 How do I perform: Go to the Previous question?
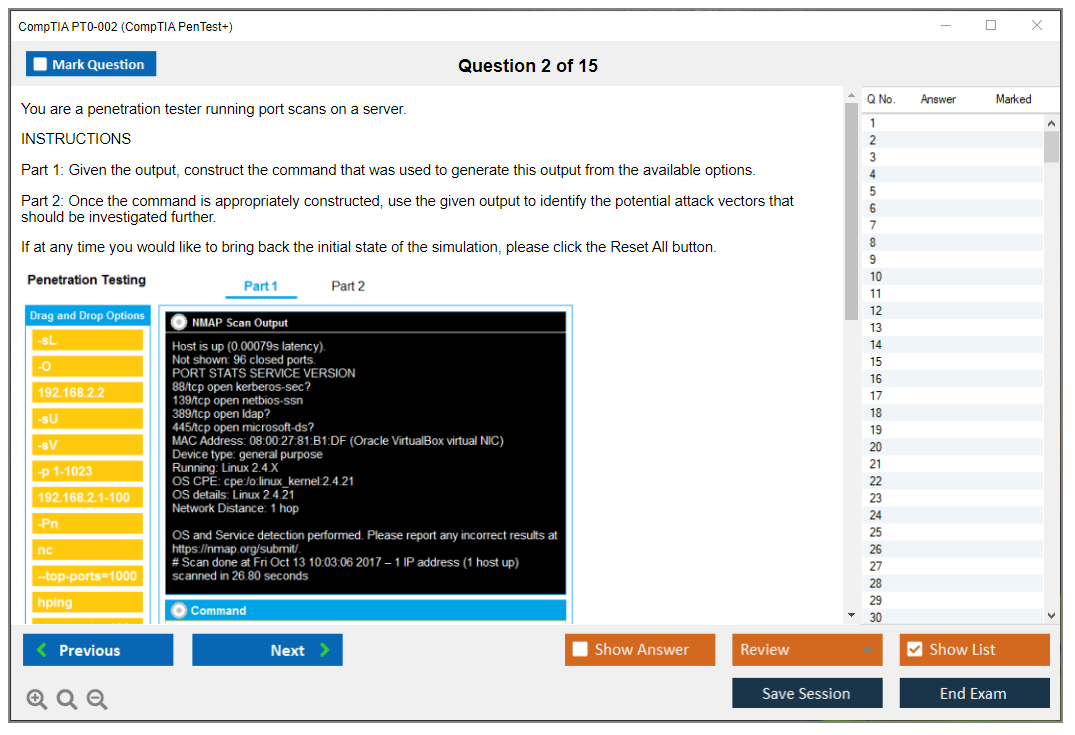point(98,650)
